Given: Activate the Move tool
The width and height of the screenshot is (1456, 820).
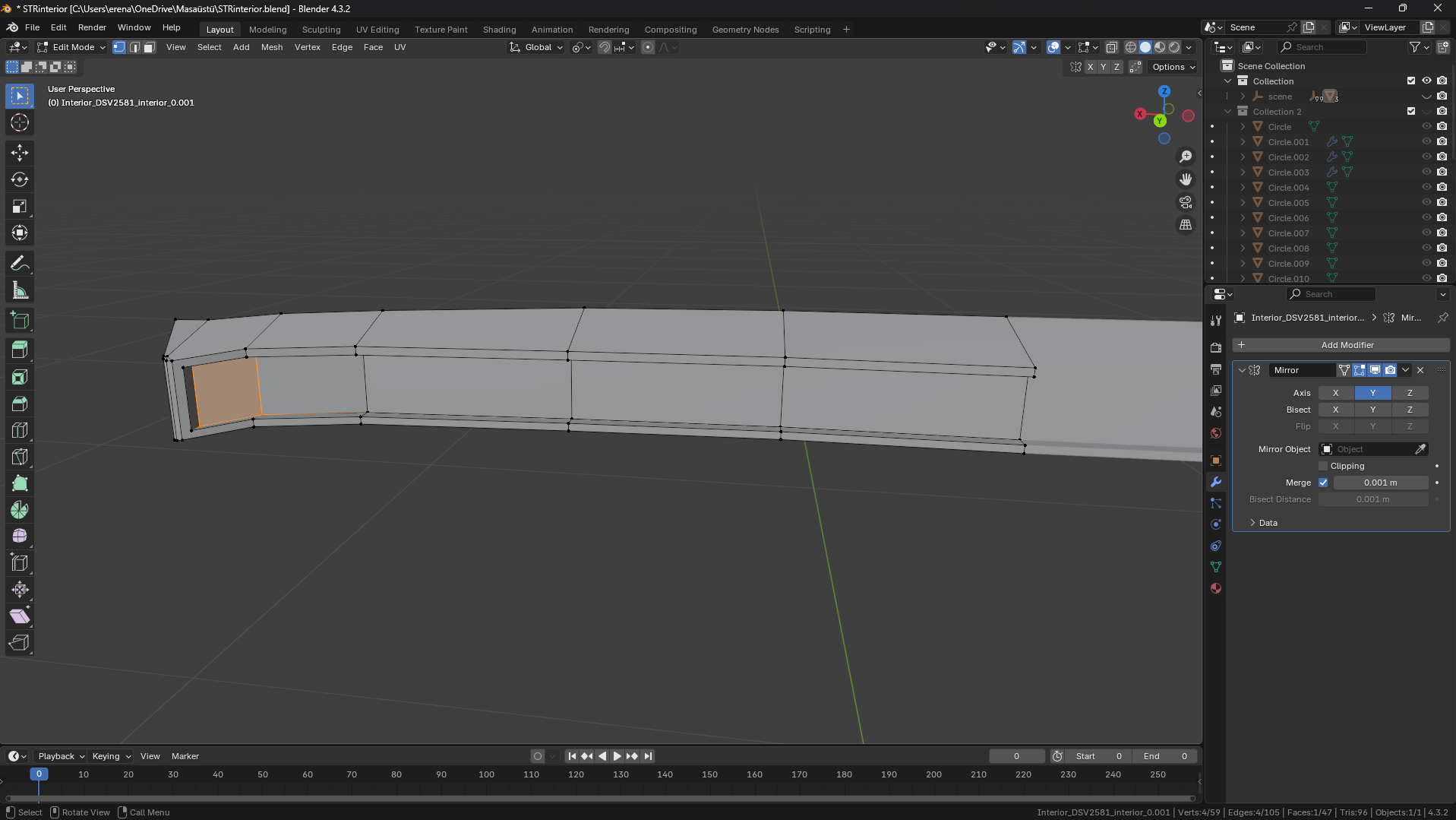Looking at the screenshot, I should click(20, 153).
